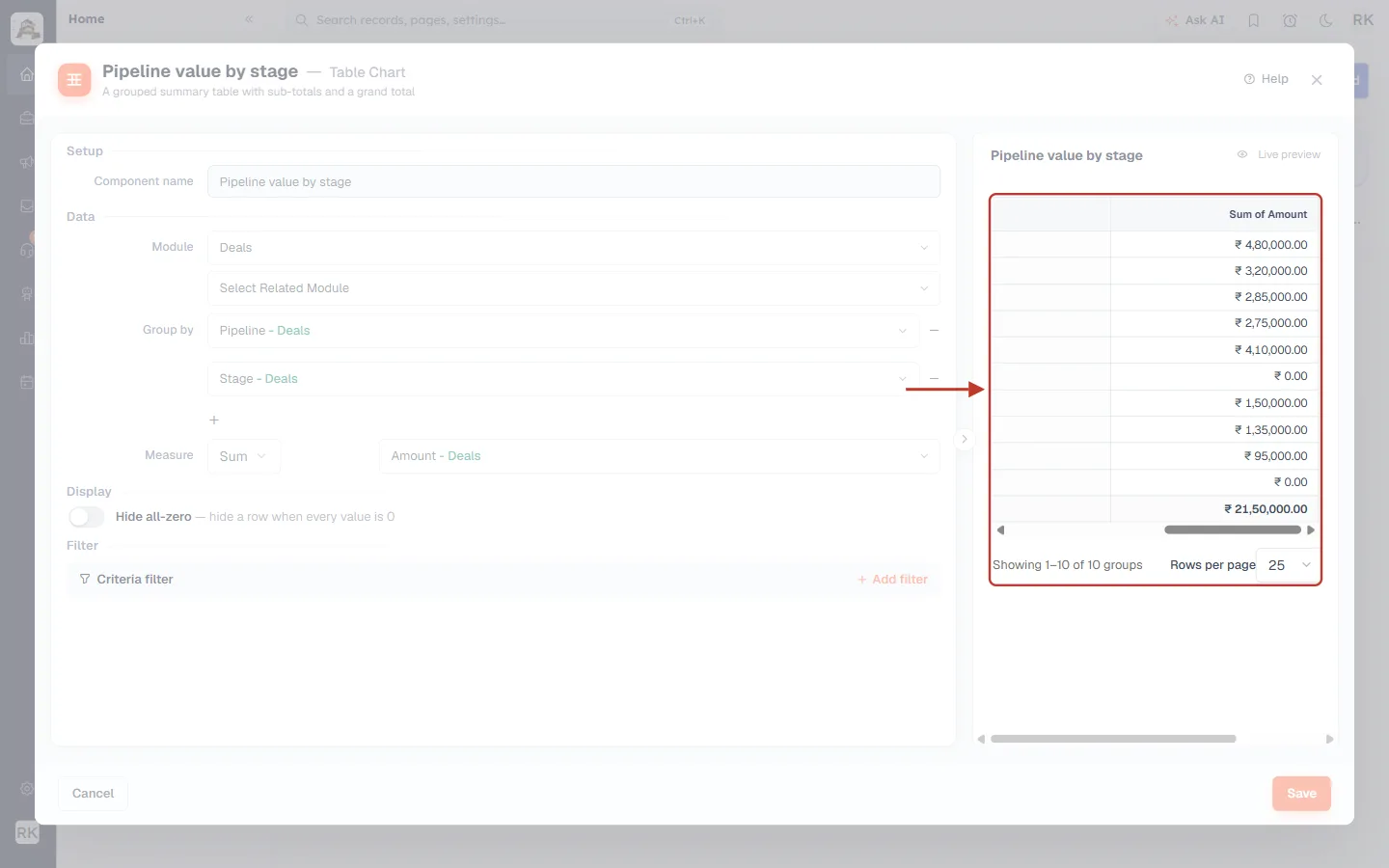Screen dimensions: 1389x868
Task: Open the Sum measure function dropdown
Action: click(x=244, y=456)
